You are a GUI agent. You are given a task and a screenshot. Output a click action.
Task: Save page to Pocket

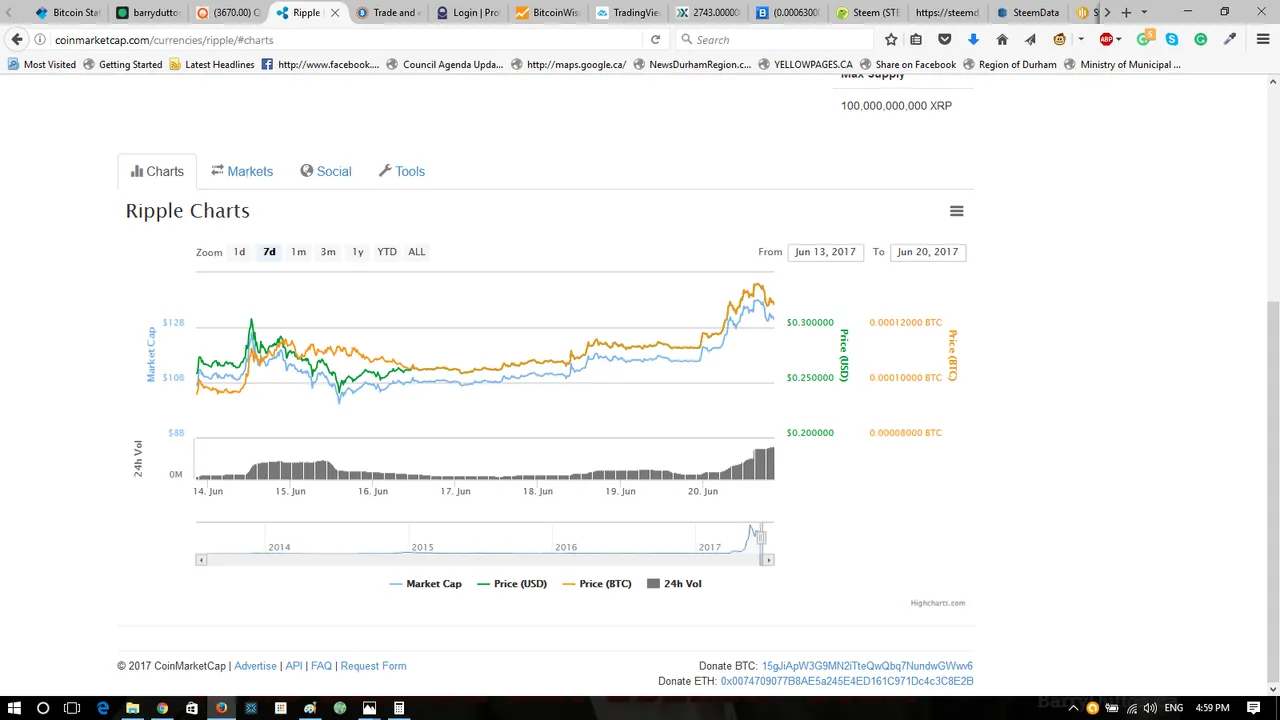point(945,40)
